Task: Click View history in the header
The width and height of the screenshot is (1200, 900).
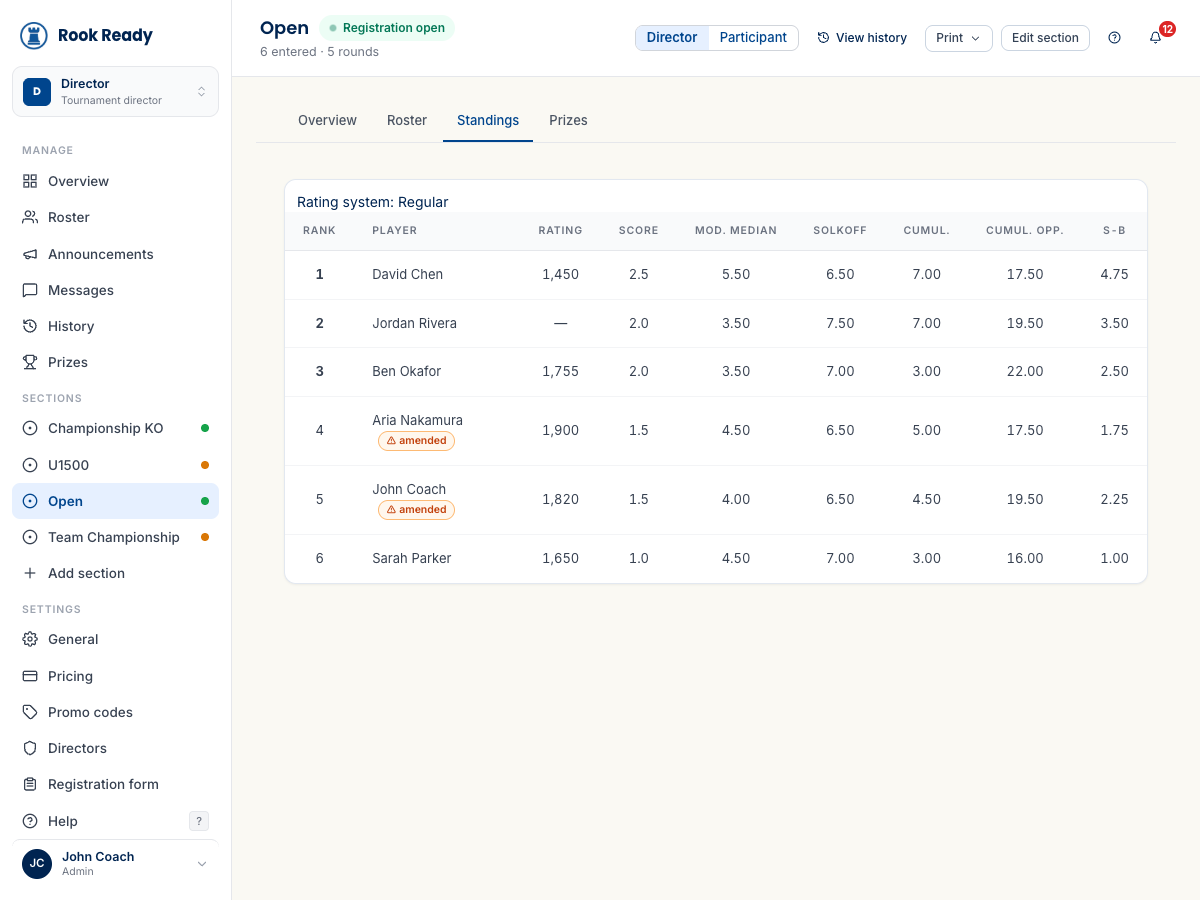Action: [862, 38]
